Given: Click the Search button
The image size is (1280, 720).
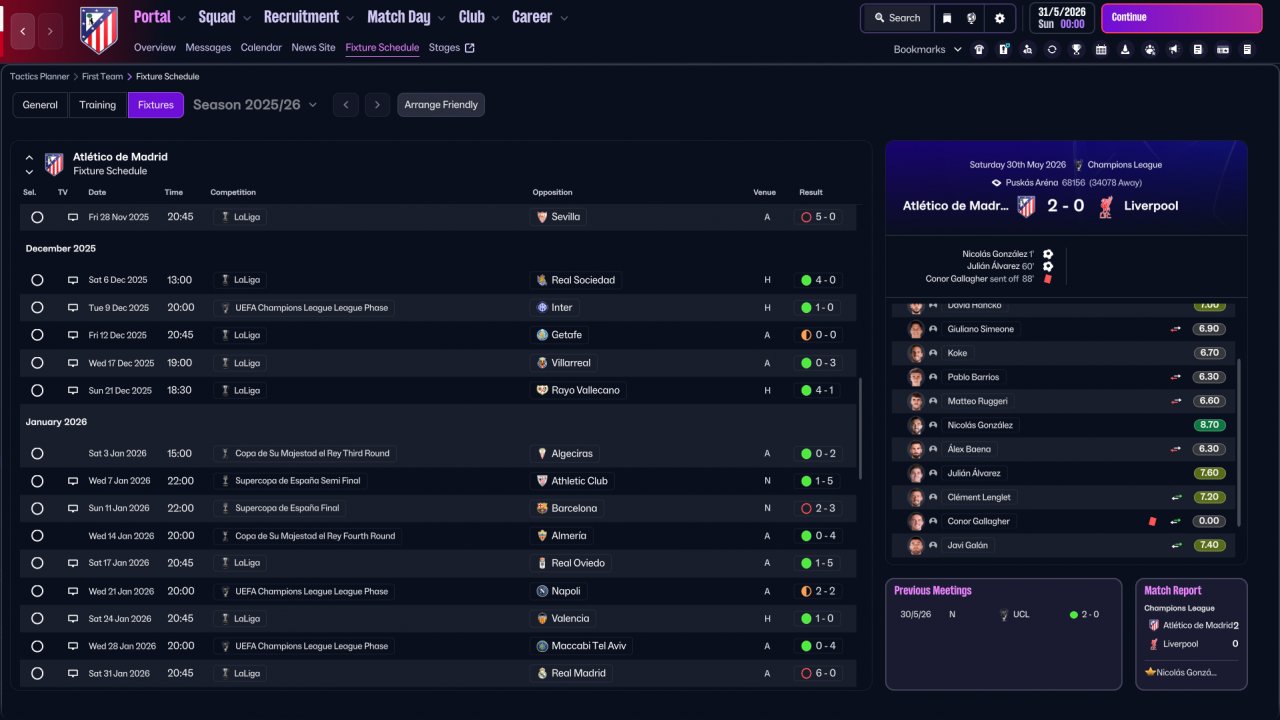Looking at the screenshot, I should click(896, 18).
